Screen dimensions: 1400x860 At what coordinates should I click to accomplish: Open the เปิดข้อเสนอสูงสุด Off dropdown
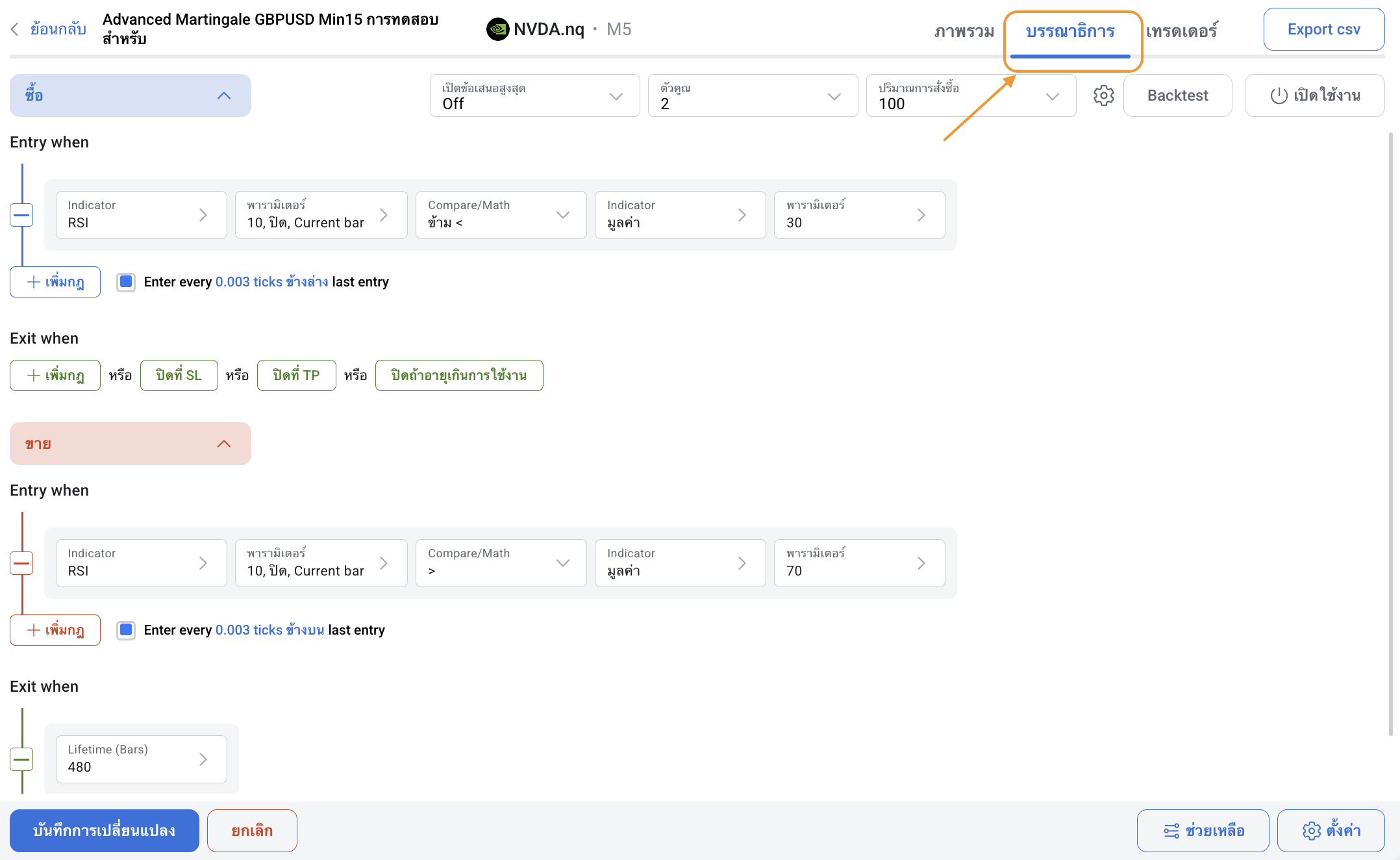click(534, 95)
